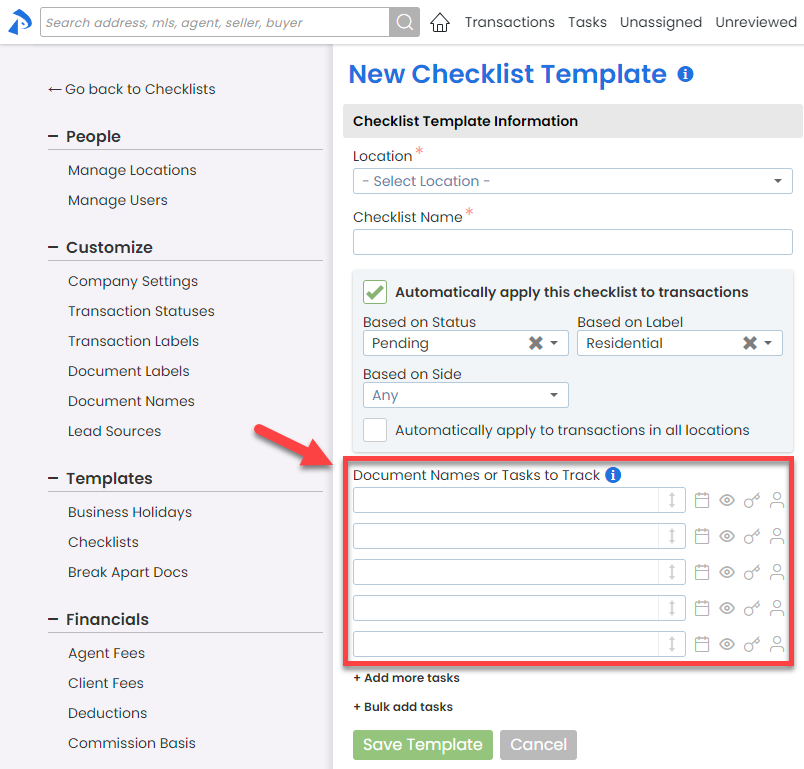Click calendar icon on first task row
Viewport: 804px width, 769px height.
coord(702,500)
